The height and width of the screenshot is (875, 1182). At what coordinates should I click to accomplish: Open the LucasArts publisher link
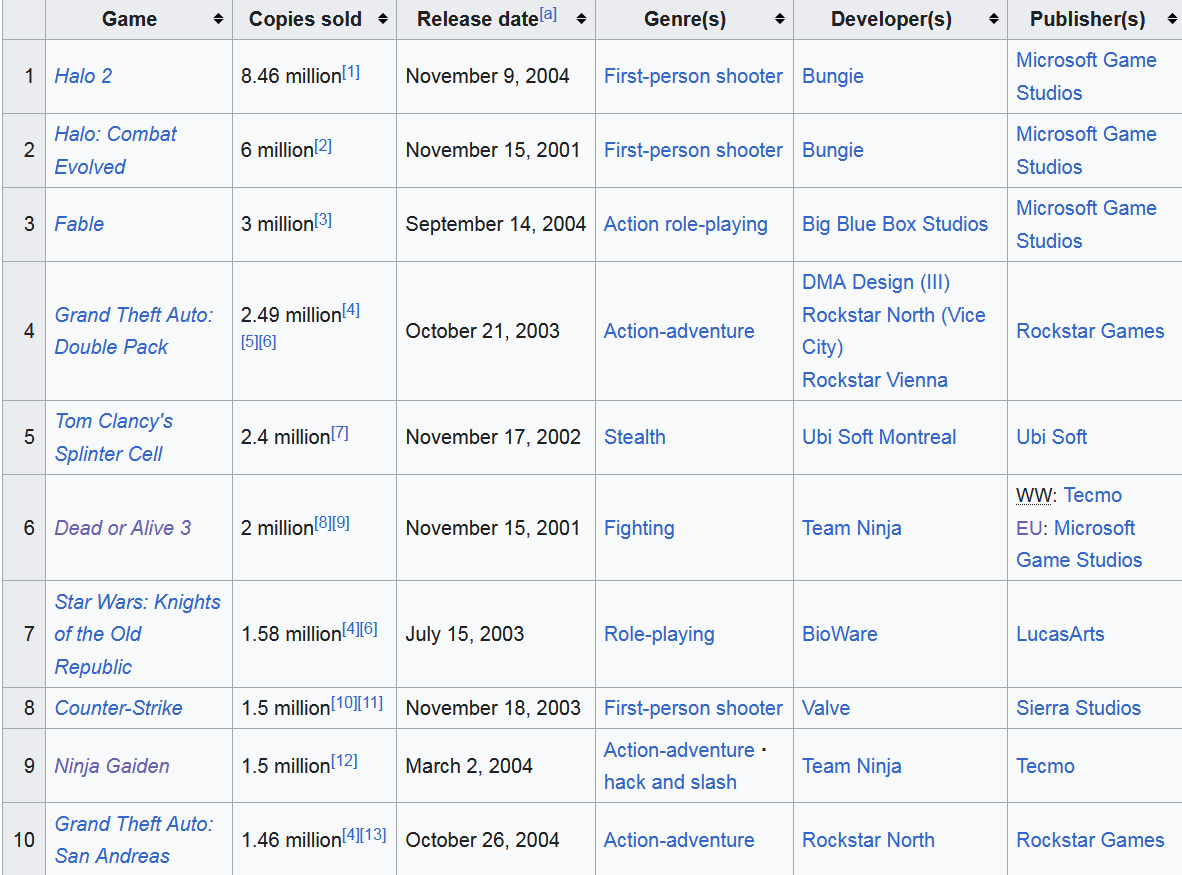1060,634
